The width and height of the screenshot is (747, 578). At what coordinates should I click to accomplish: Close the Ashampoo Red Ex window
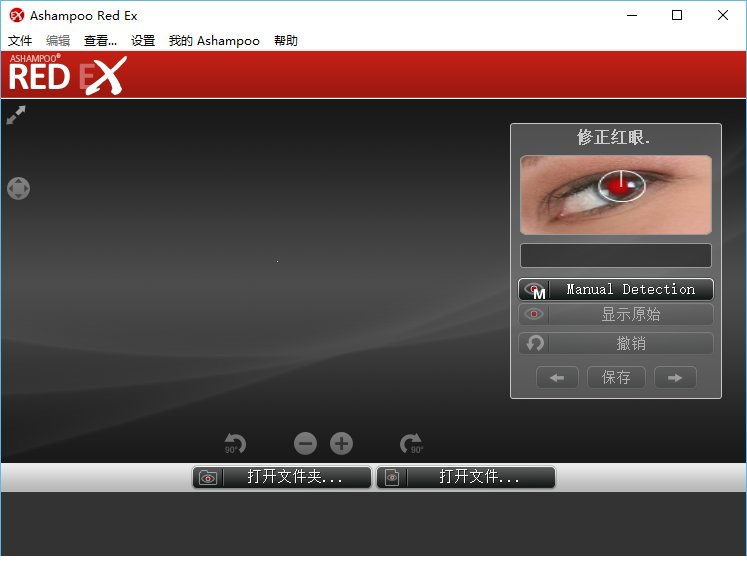tap(723, 15)
